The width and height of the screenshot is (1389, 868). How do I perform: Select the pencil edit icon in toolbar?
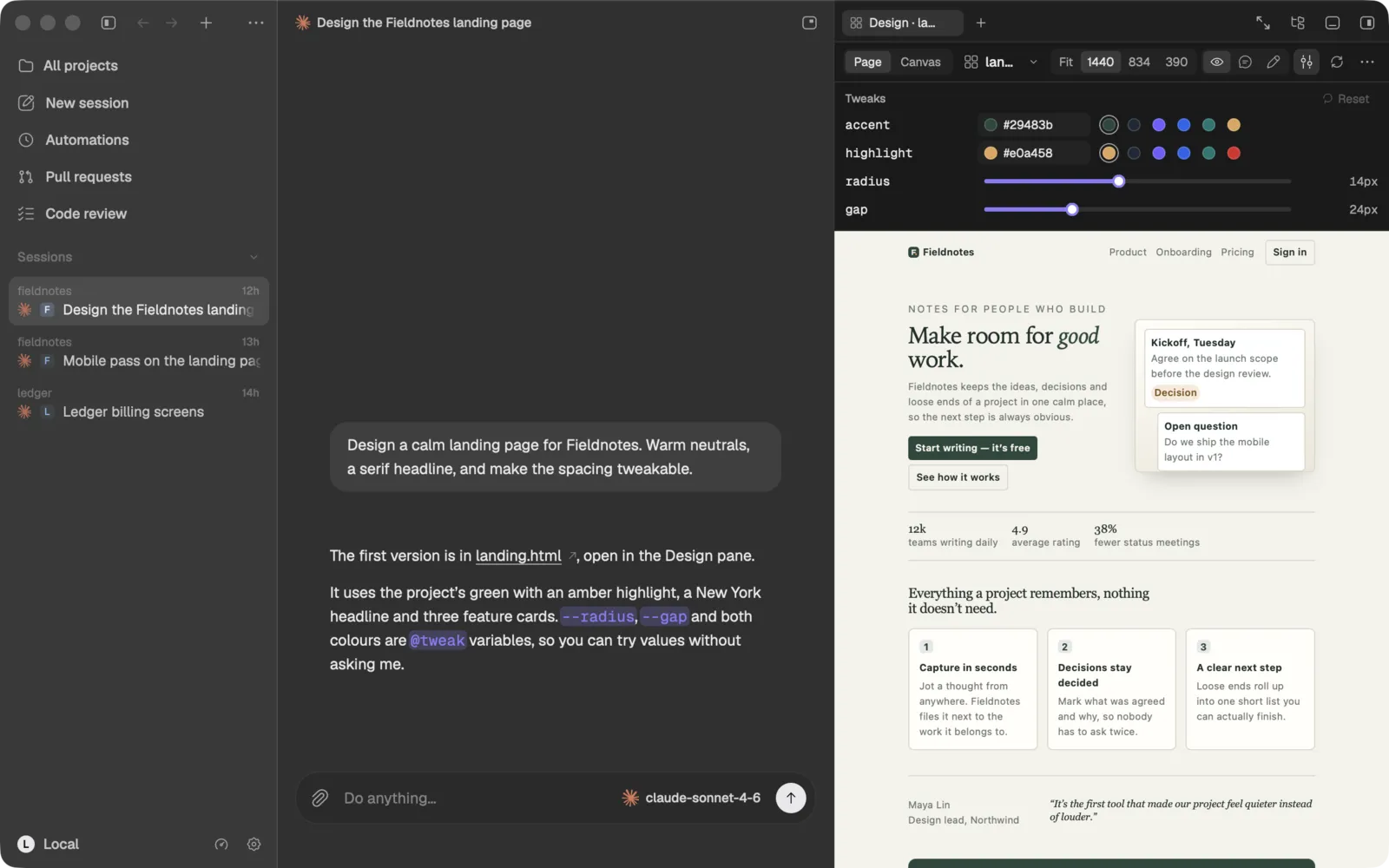click(1274, 62)
